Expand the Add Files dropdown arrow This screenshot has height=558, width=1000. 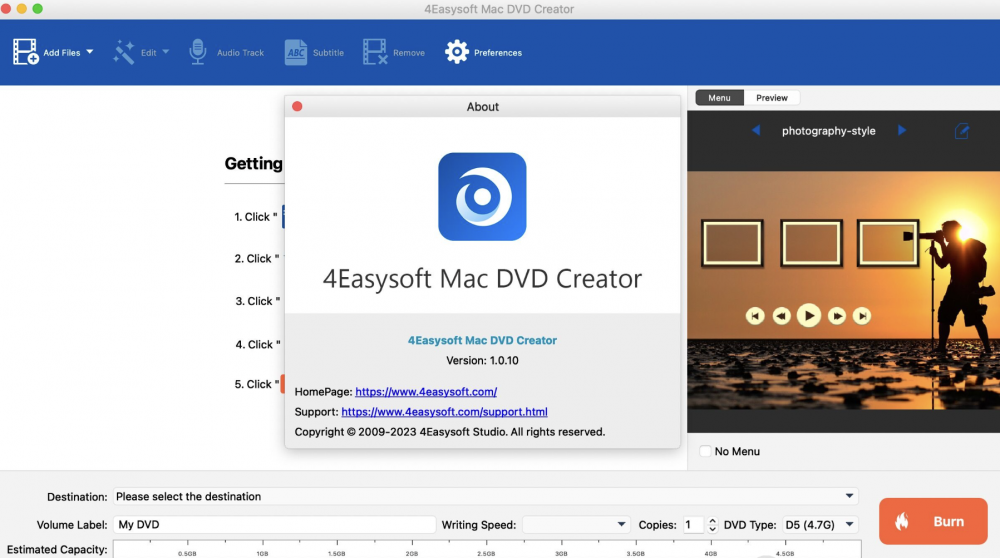pos(89,52)
